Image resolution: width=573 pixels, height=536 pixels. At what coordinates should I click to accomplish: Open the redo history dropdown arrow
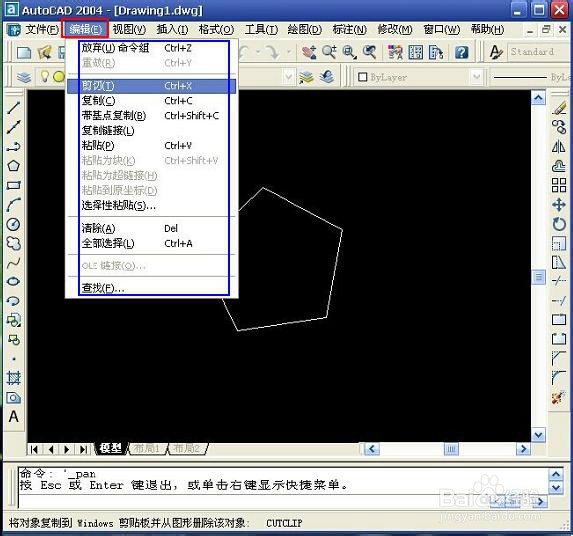289,52
